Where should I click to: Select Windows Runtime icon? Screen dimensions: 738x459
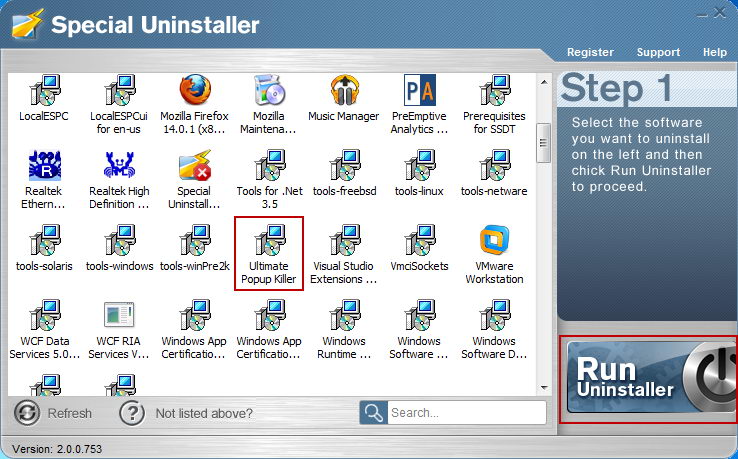[x=344, y=315]
